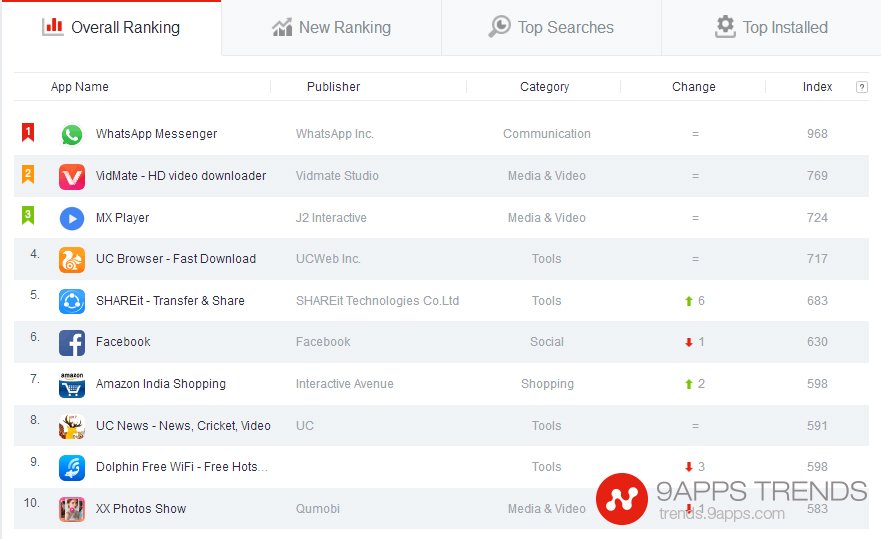Click the Change column header
Screen dimensions: 881x539
[694, 87]
